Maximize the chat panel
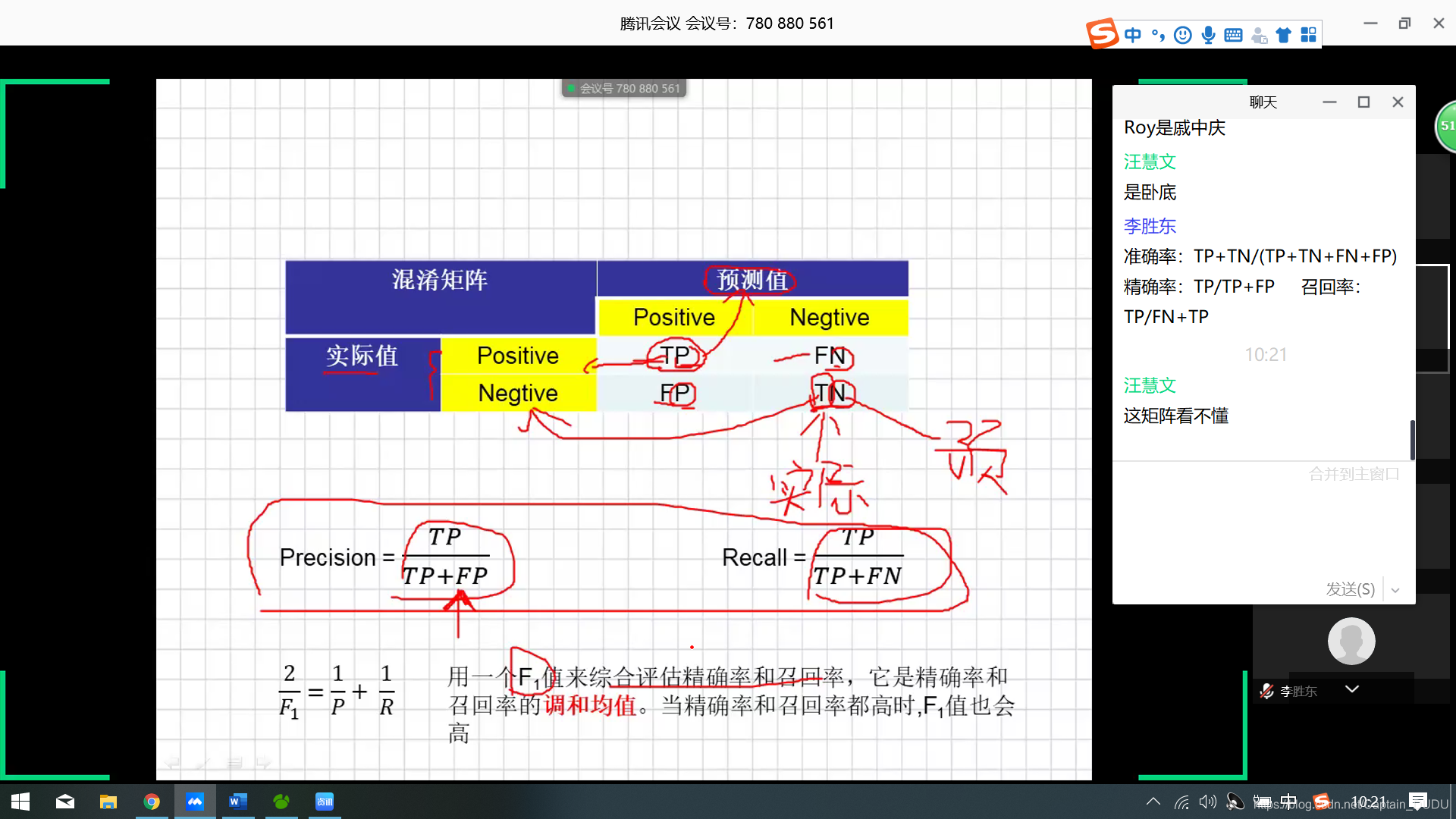The height and width of the screenshot is (819, 1456). pos(1363,102)
